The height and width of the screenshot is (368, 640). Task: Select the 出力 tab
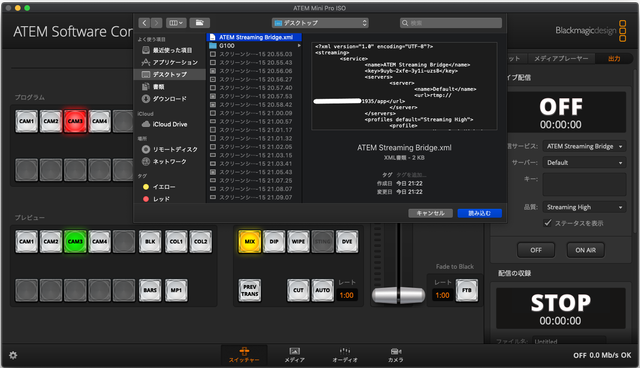(614, 59)
